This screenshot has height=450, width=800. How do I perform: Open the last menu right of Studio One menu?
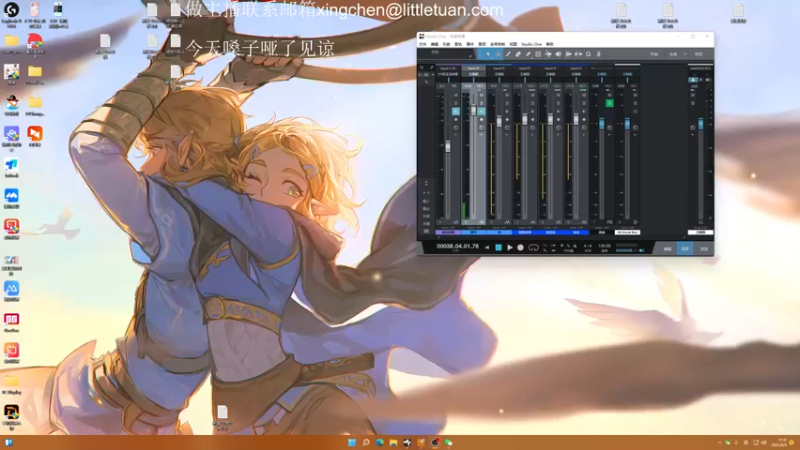(x=549, y=44)
